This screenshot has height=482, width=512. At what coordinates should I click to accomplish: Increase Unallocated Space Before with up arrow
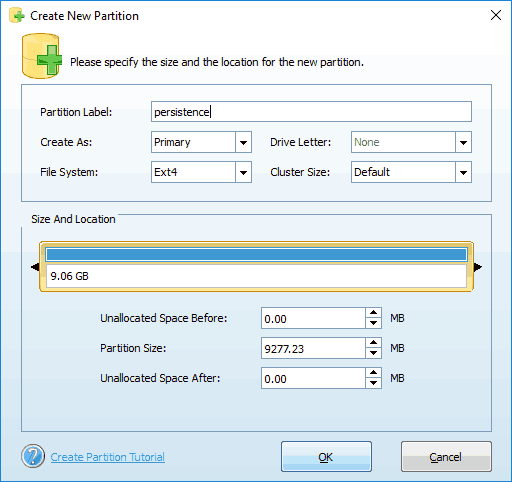click(x=373, y=313)
